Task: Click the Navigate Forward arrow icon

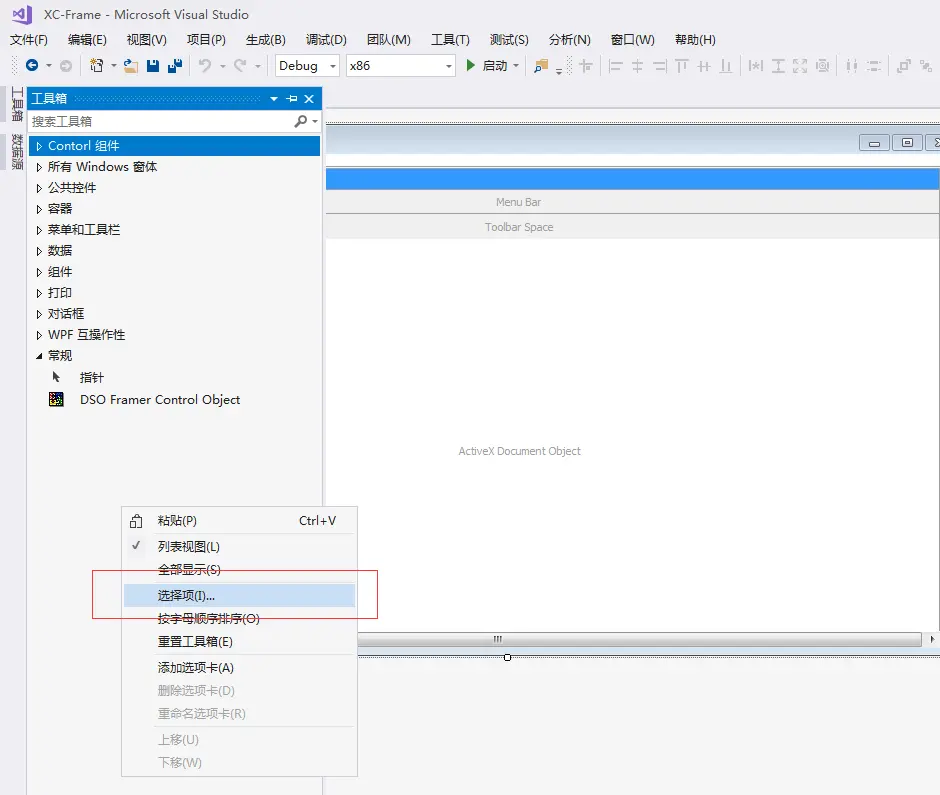Action: tap(66, 65)
